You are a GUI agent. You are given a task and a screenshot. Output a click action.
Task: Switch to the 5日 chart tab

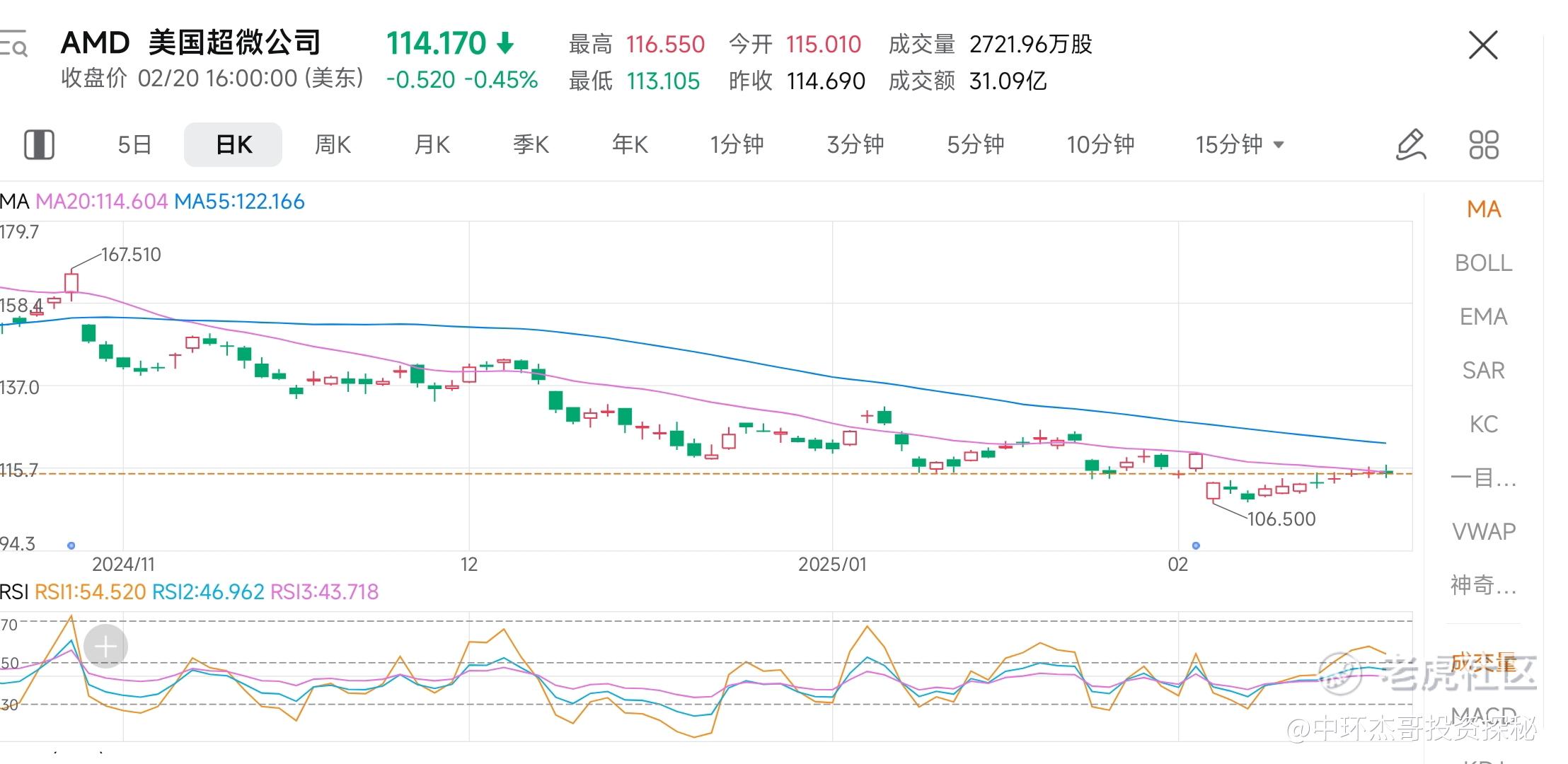134,145
